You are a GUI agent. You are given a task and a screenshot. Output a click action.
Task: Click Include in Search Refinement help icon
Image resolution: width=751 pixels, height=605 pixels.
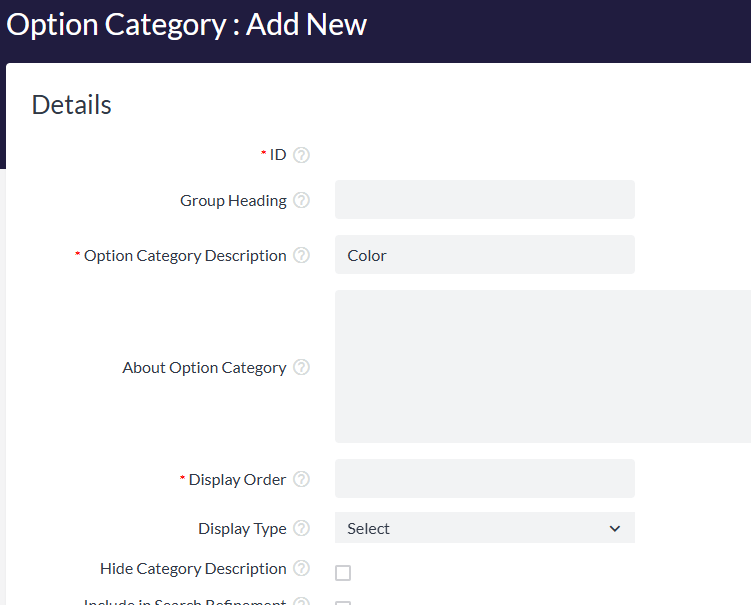click(301, 602)
